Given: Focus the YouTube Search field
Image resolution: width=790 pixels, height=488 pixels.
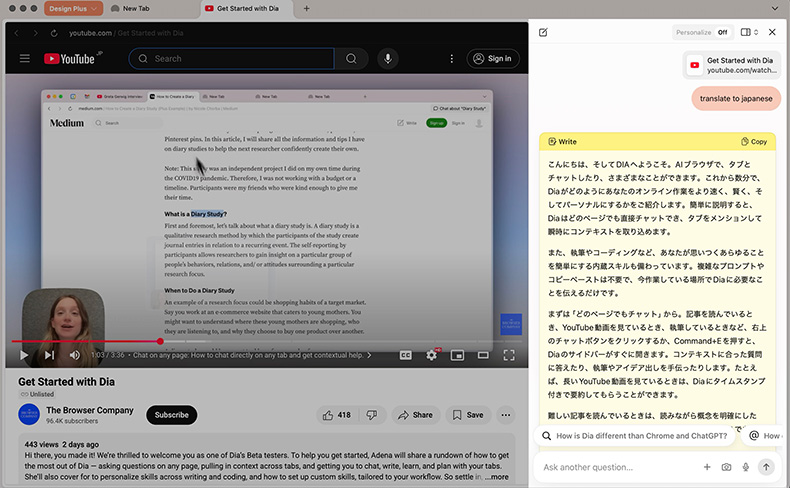Looking at the screenshot, I should [232, 58].
